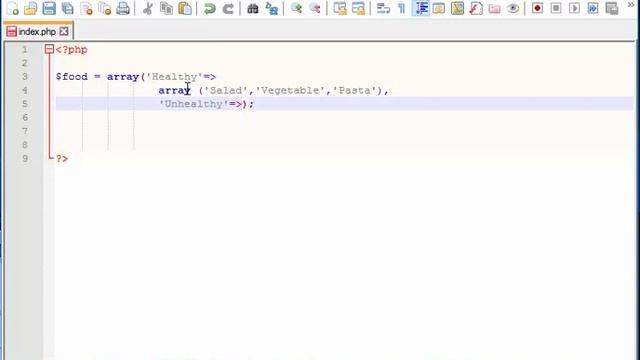Image resolution: width=640 pixels, height=360 pixels.
Task: Click the 'array' keyword on line 4
Action: pos(174,90)
